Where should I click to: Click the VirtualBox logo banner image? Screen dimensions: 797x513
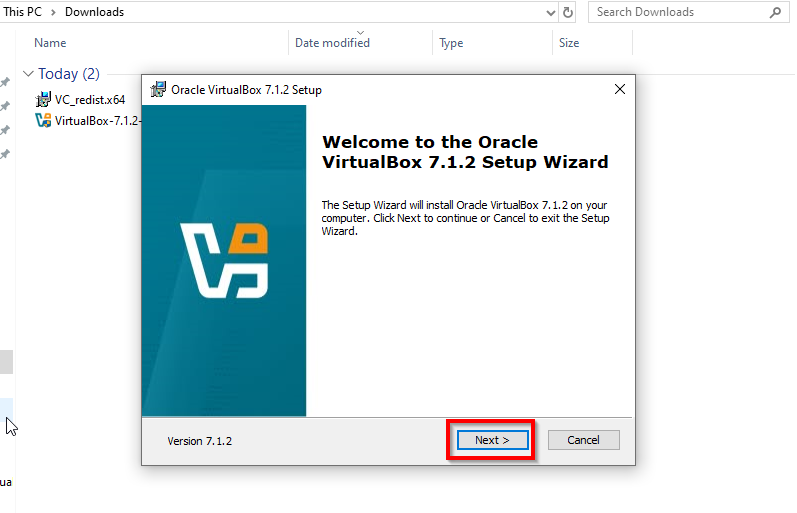(x=224, y=261)
